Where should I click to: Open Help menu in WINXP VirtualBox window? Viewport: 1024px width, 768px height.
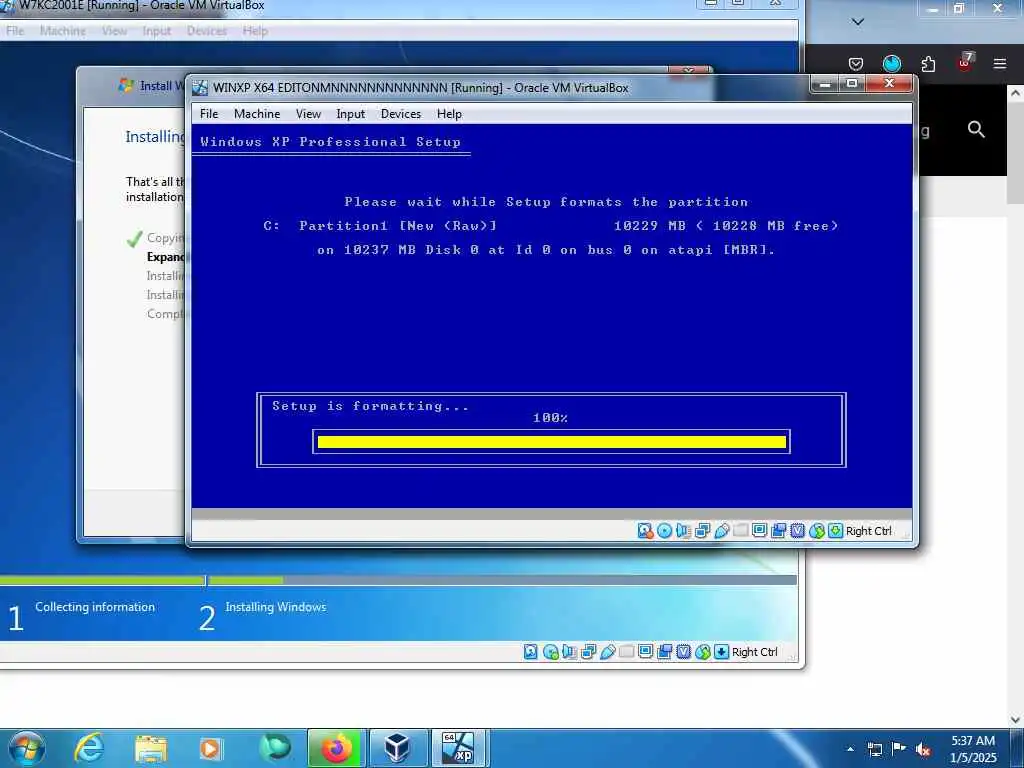pos(449,114)
